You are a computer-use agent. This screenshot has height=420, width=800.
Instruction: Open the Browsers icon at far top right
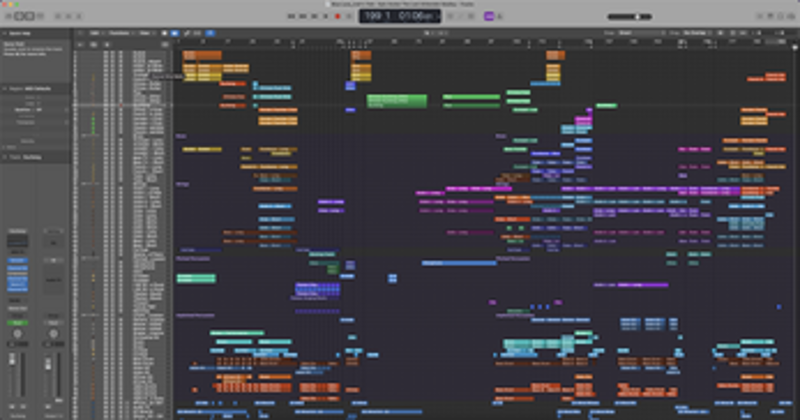click(791, 16)
